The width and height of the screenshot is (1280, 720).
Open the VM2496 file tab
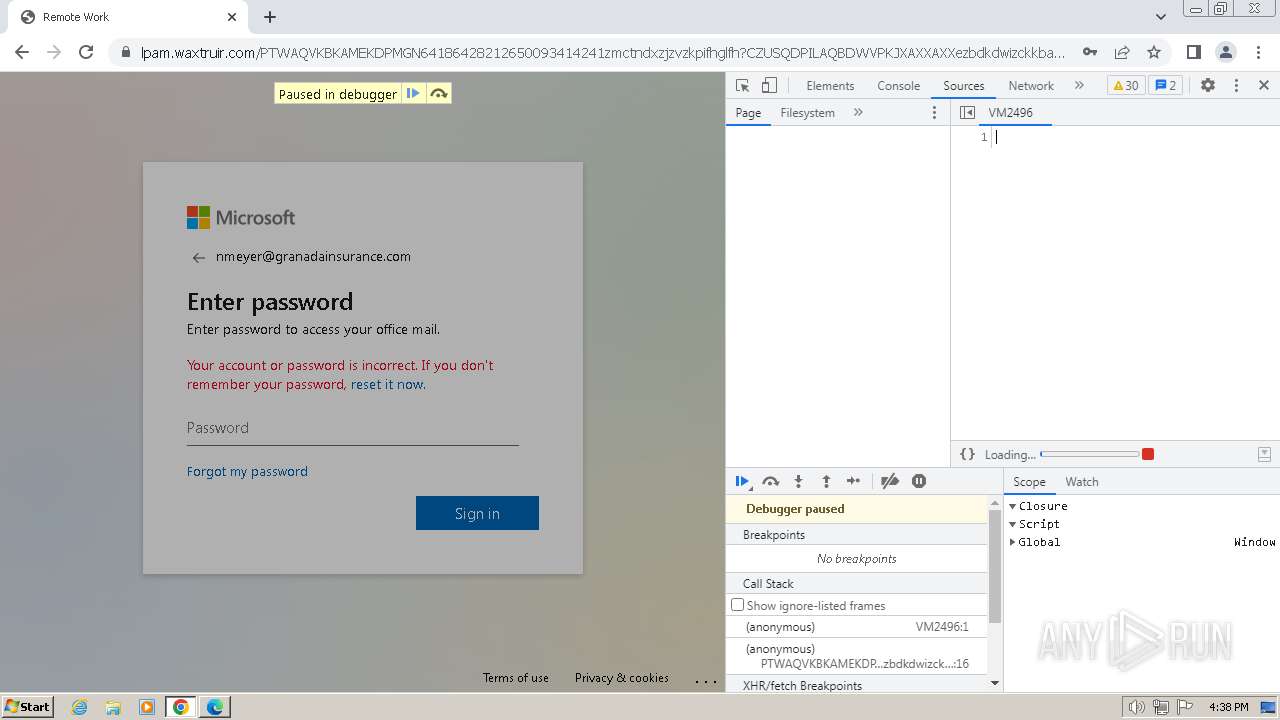tap(1011, 113)
